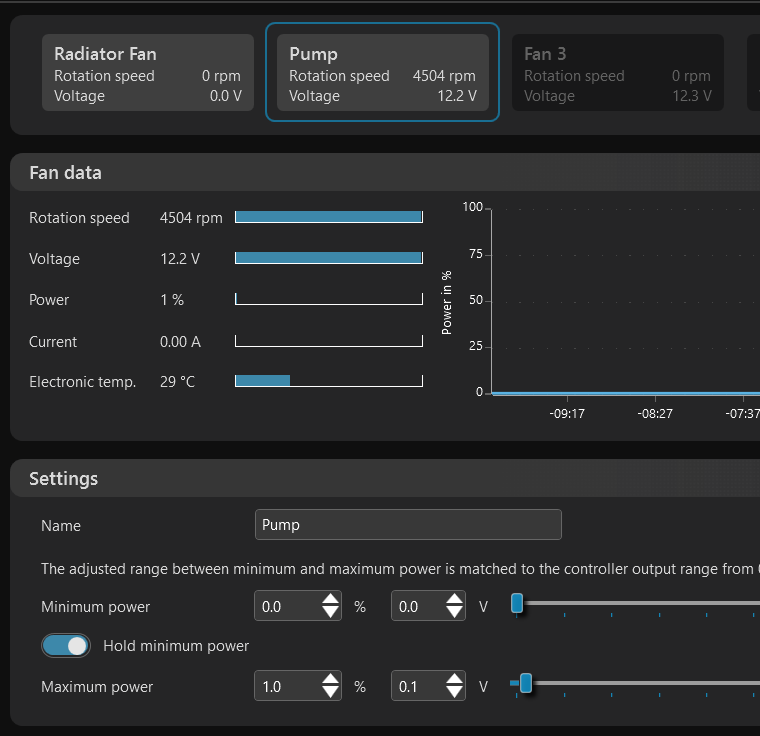Increase Minimum power percent with up arrow
Viewport: 760px width, 736px height.
click(x=330, y=600)
